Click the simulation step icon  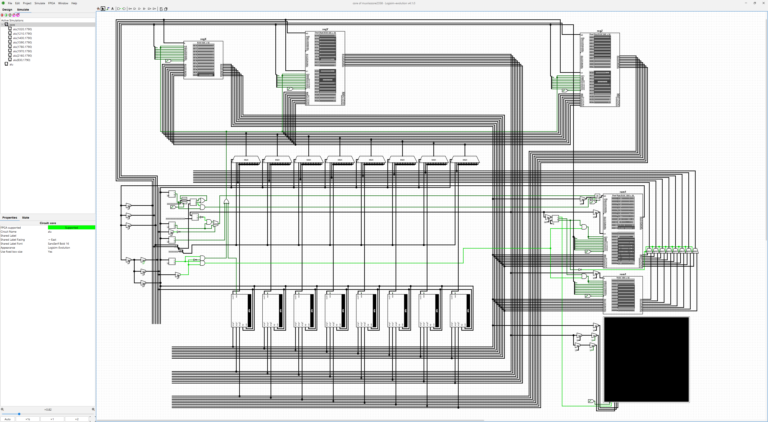pyautogui.click(x=10, y=15)
